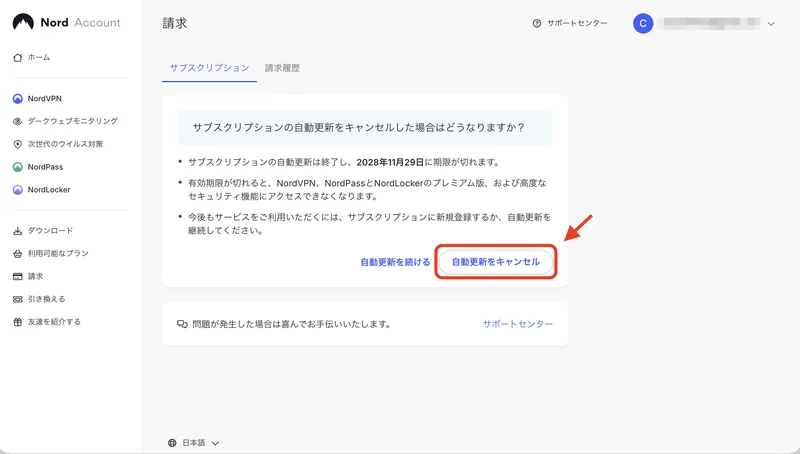The image size is (800, 454).
Task: Click the Nord mountain logo
Action: pos(23,22)
